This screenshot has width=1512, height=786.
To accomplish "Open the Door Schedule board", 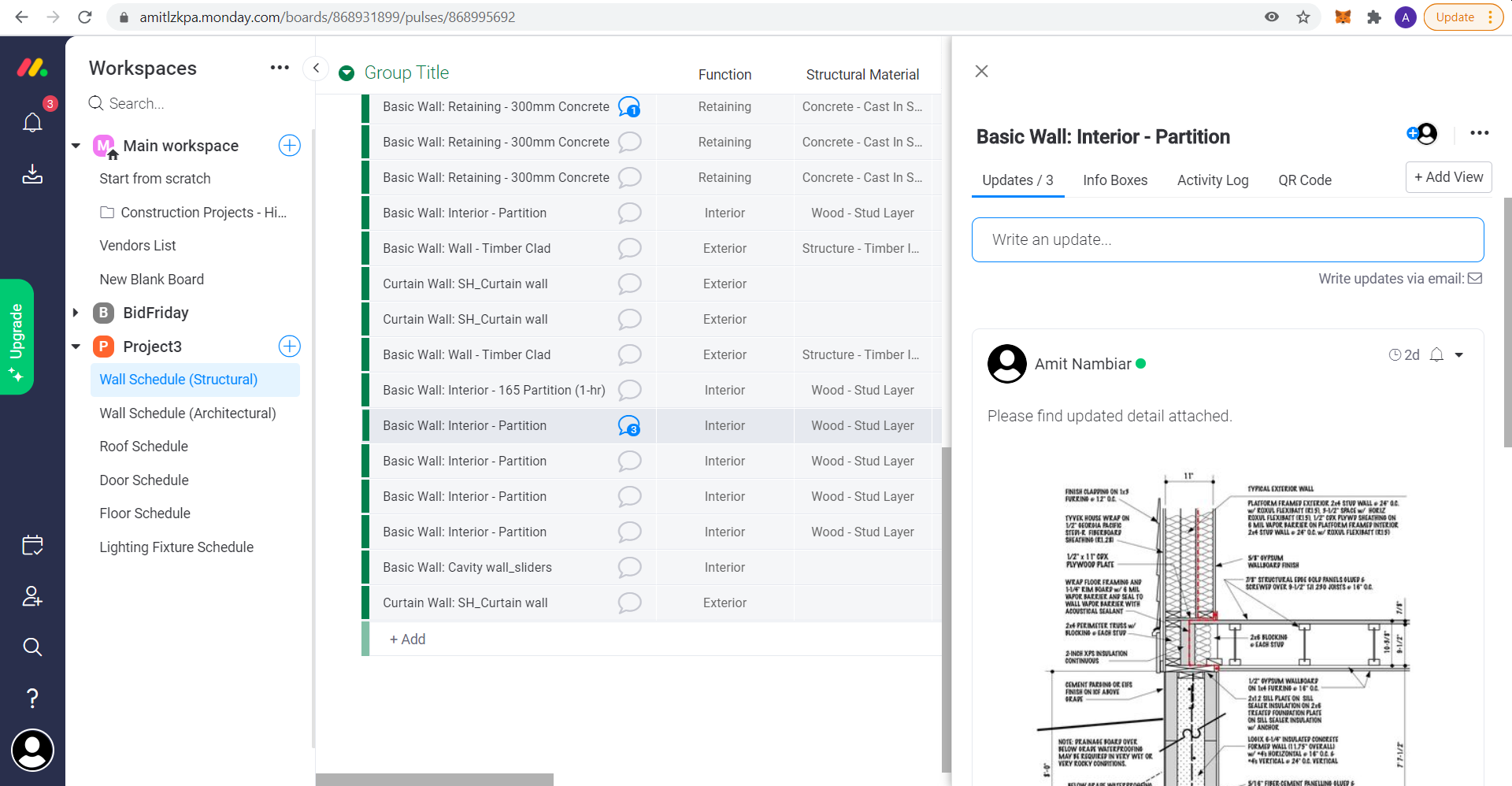I will pyautogui.click(x=144, y=480).
